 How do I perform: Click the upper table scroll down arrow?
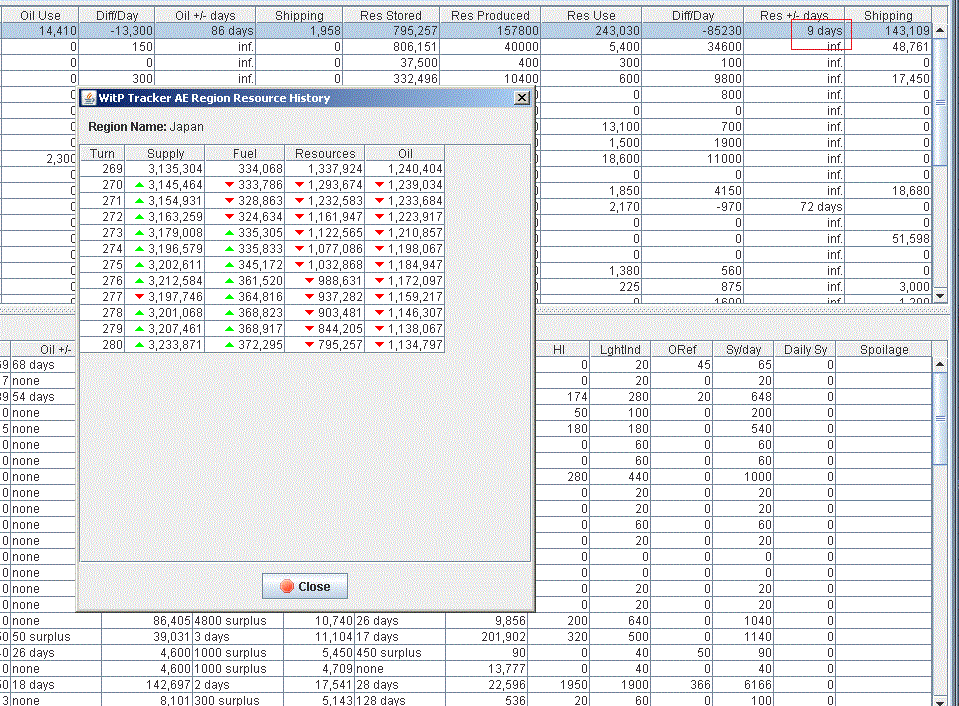[x=940, y=295]
